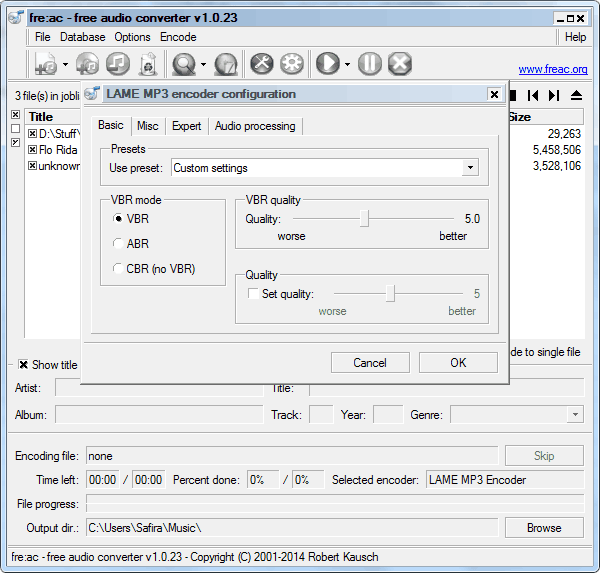Add audio CD contents toolbar icon
This screenshot has height=573, width=600.
[x=88, y=64]
